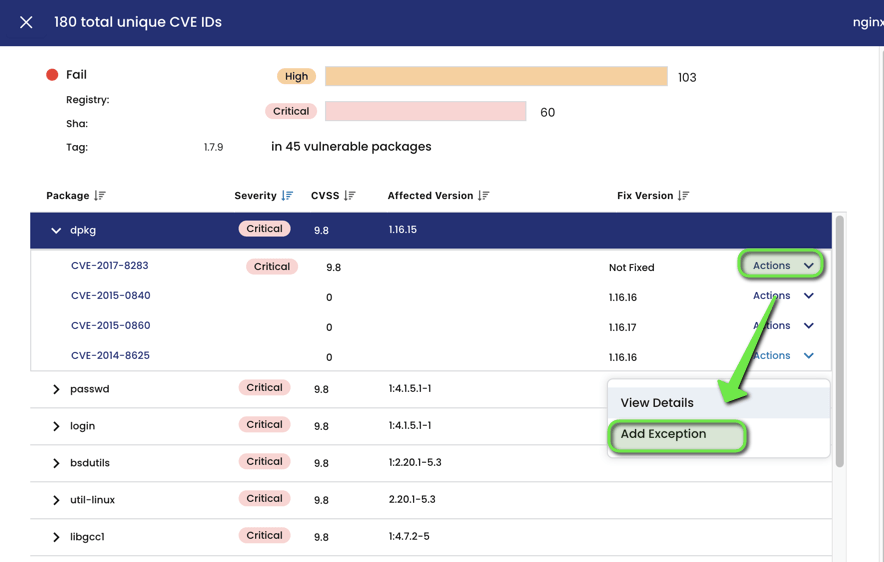Click the Critical badge beside the 60 bar

click(291, 111)
